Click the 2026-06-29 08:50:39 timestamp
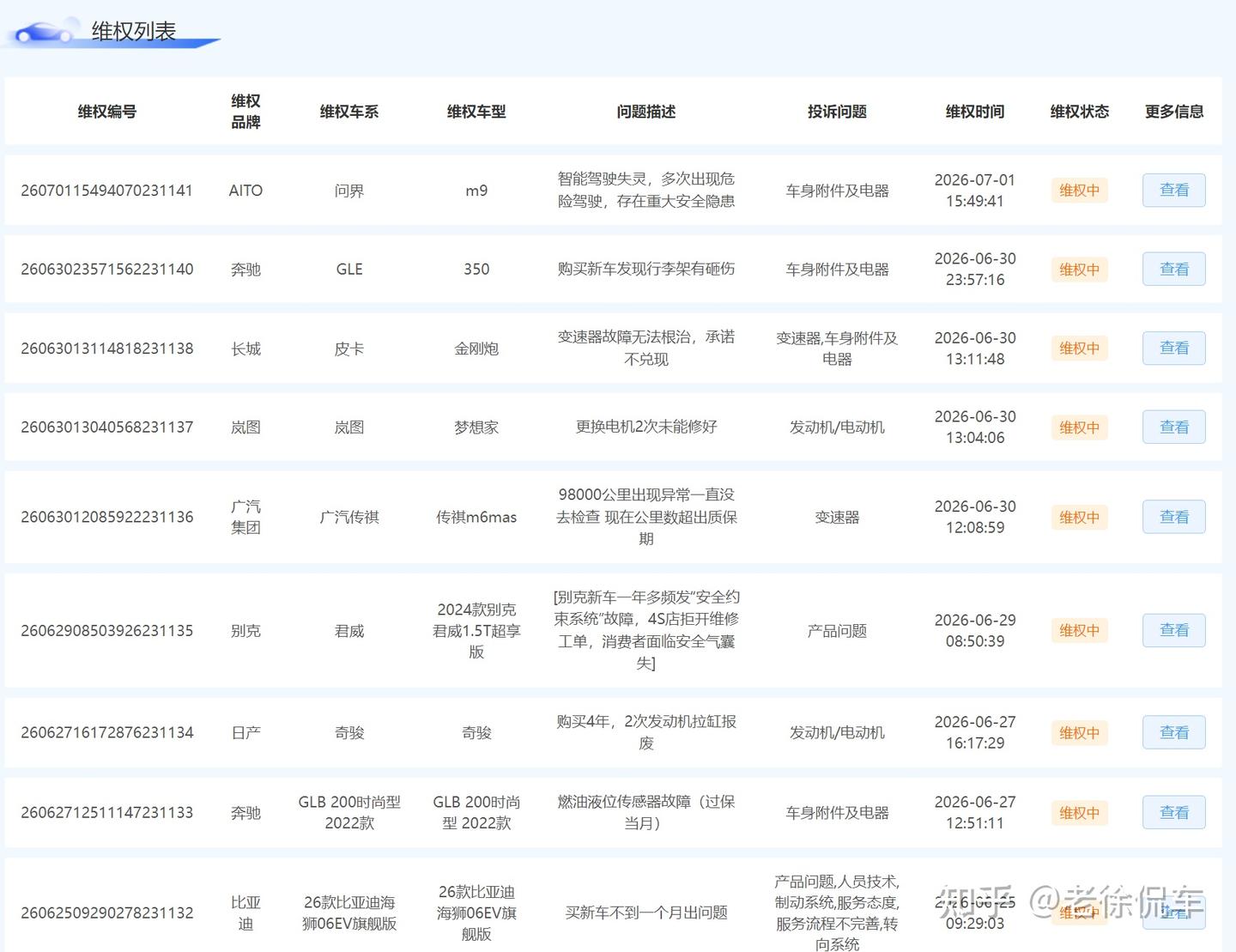The width and height of the screenshot is (1236, 952). coord(975,631)
